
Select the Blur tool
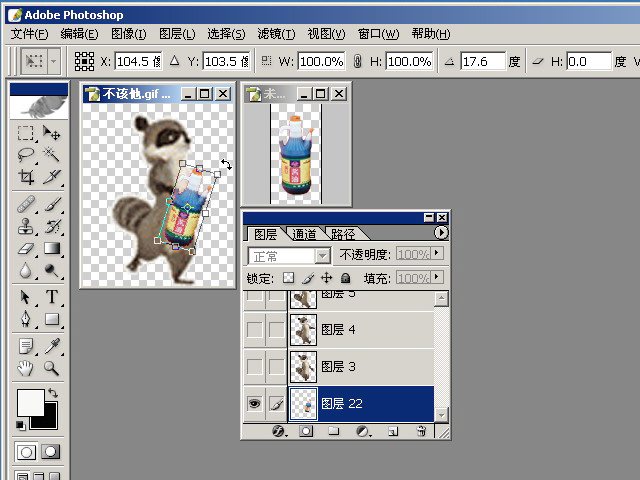click(25, 270)
